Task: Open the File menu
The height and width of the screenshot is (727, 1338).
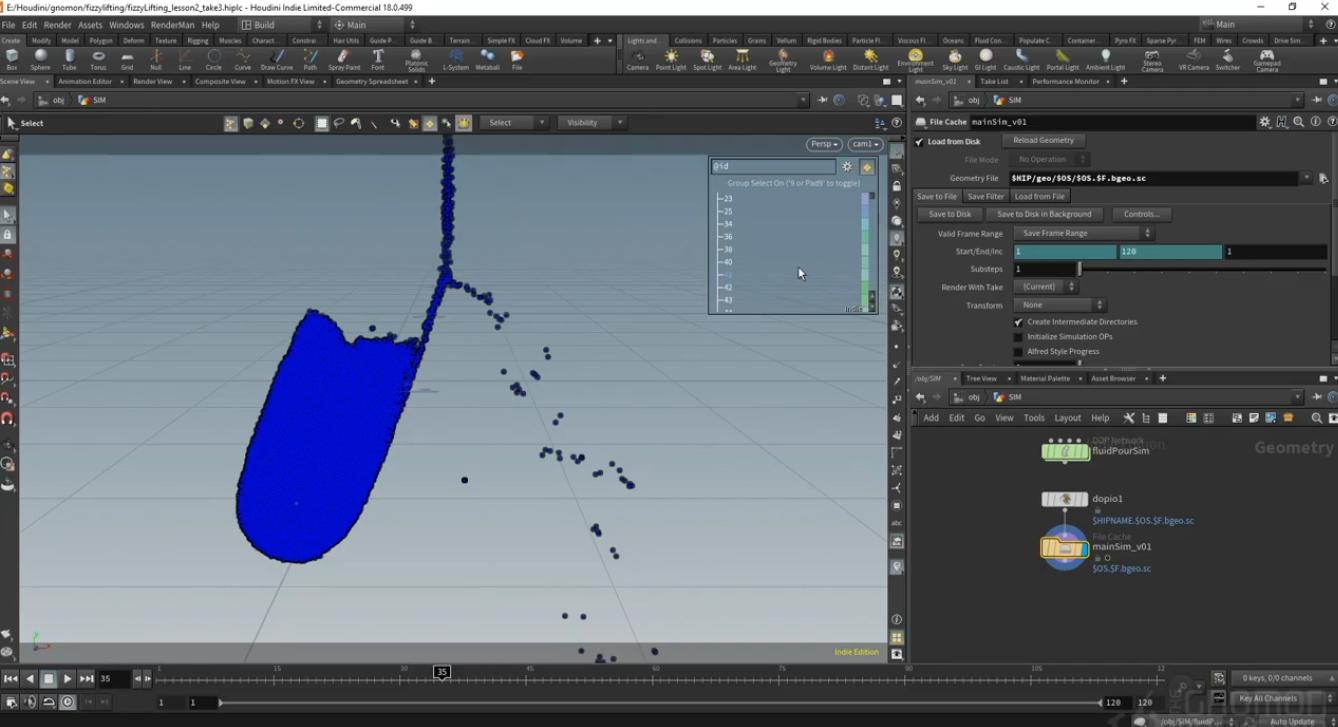Action: coord(8,25)
